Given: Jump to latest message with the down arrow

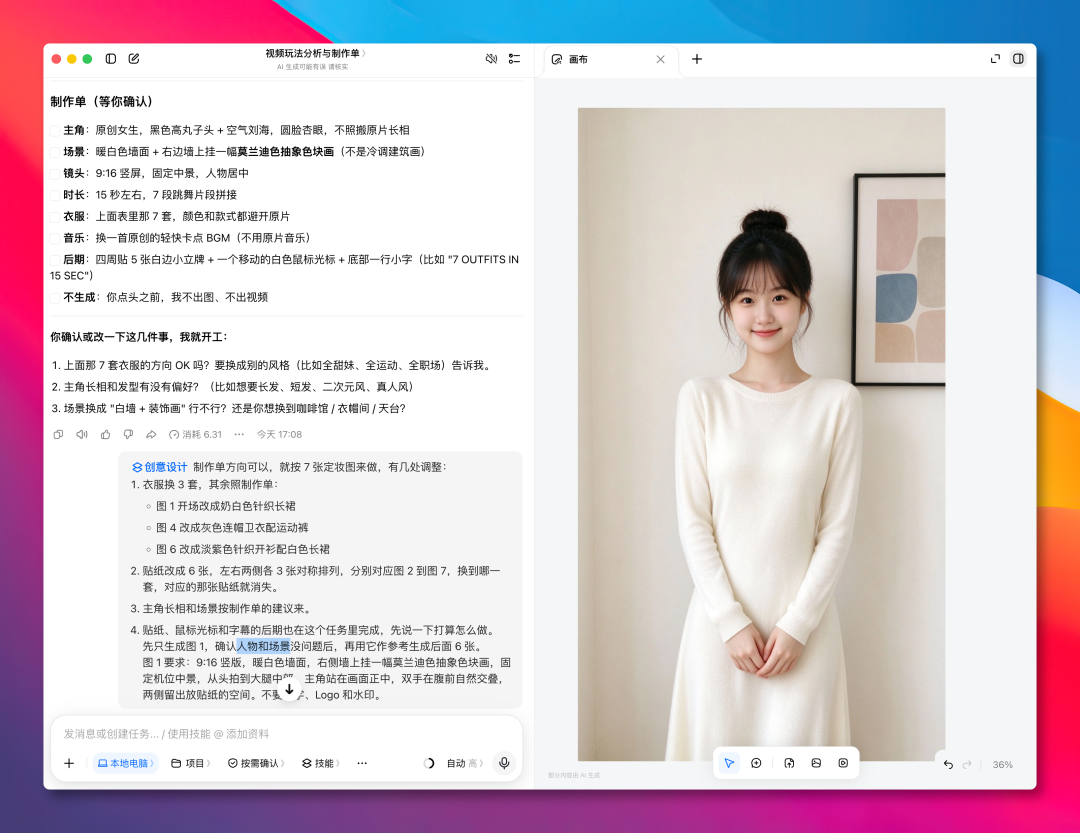Looking at the screenshot, I should (289, 689).
